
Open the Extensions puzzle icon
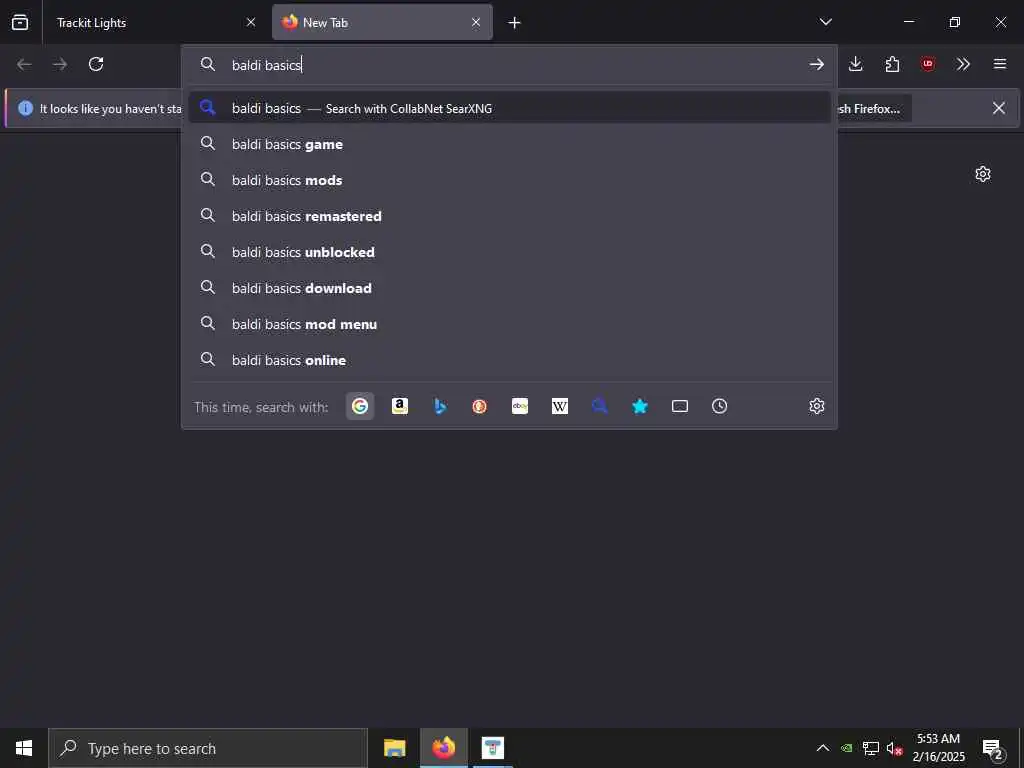pos(892,64)
